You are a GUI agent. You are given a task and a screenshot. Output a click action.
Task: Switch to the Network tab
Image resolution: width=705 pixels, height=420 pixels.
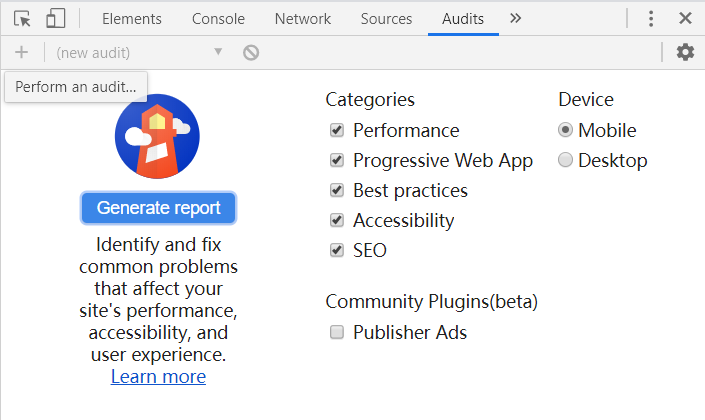click(x=303, y=19)
